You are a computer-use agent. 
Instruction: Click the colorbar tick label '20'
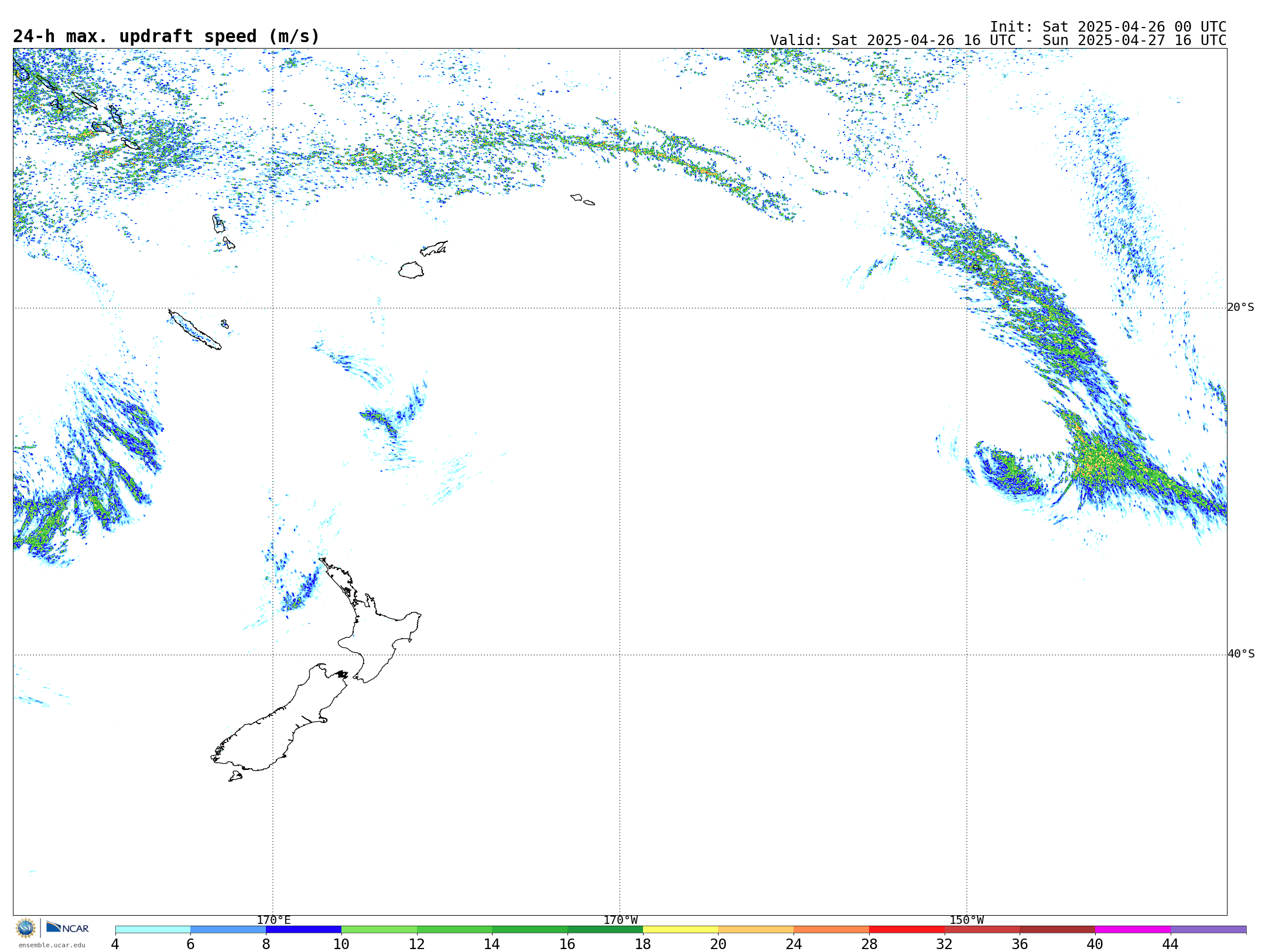719,944
